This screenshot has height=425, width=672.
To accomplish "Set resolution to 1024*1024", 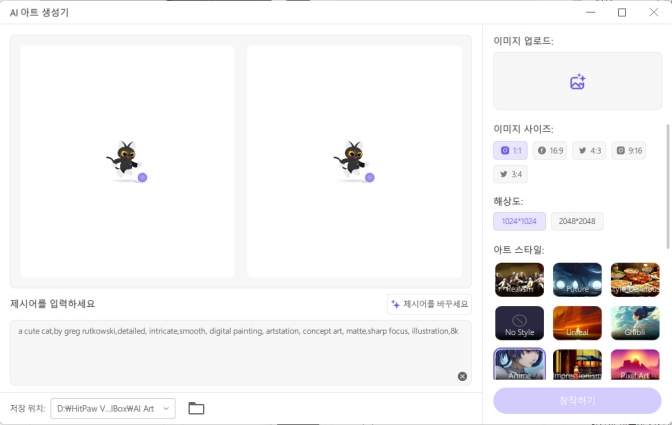I will click(519, 221).
